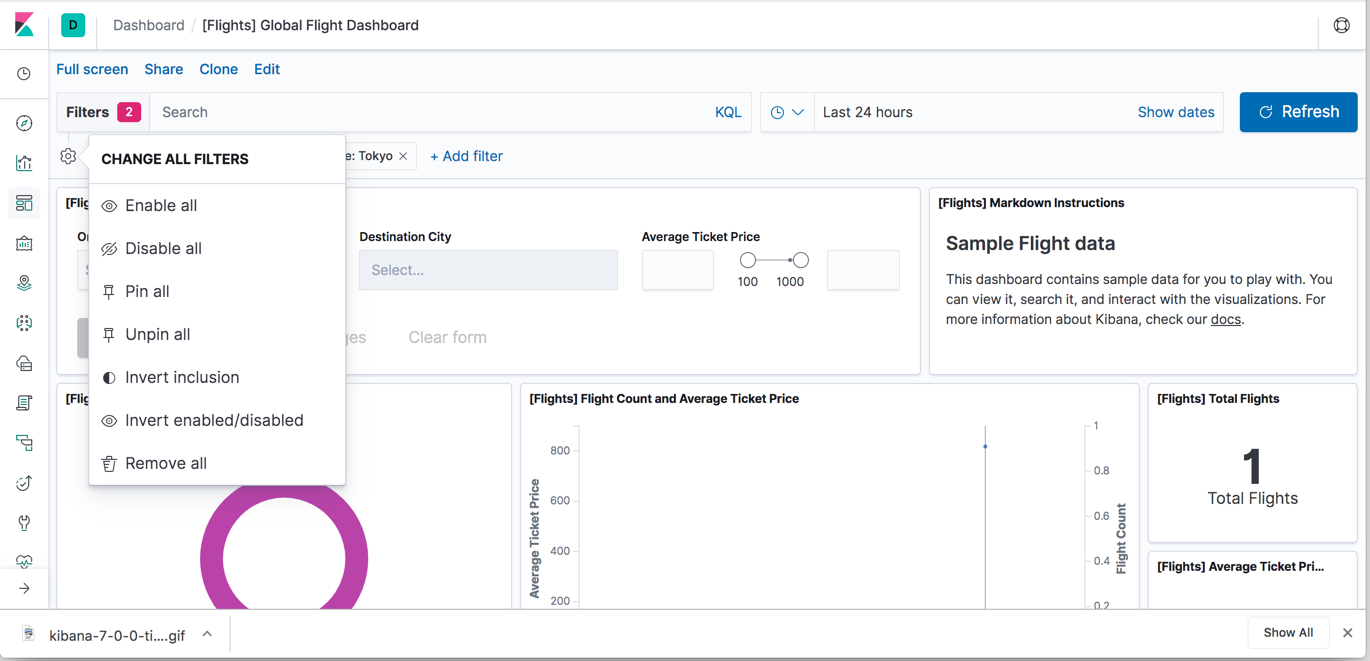Choose Remove all from the filters menu

point(166,464)
